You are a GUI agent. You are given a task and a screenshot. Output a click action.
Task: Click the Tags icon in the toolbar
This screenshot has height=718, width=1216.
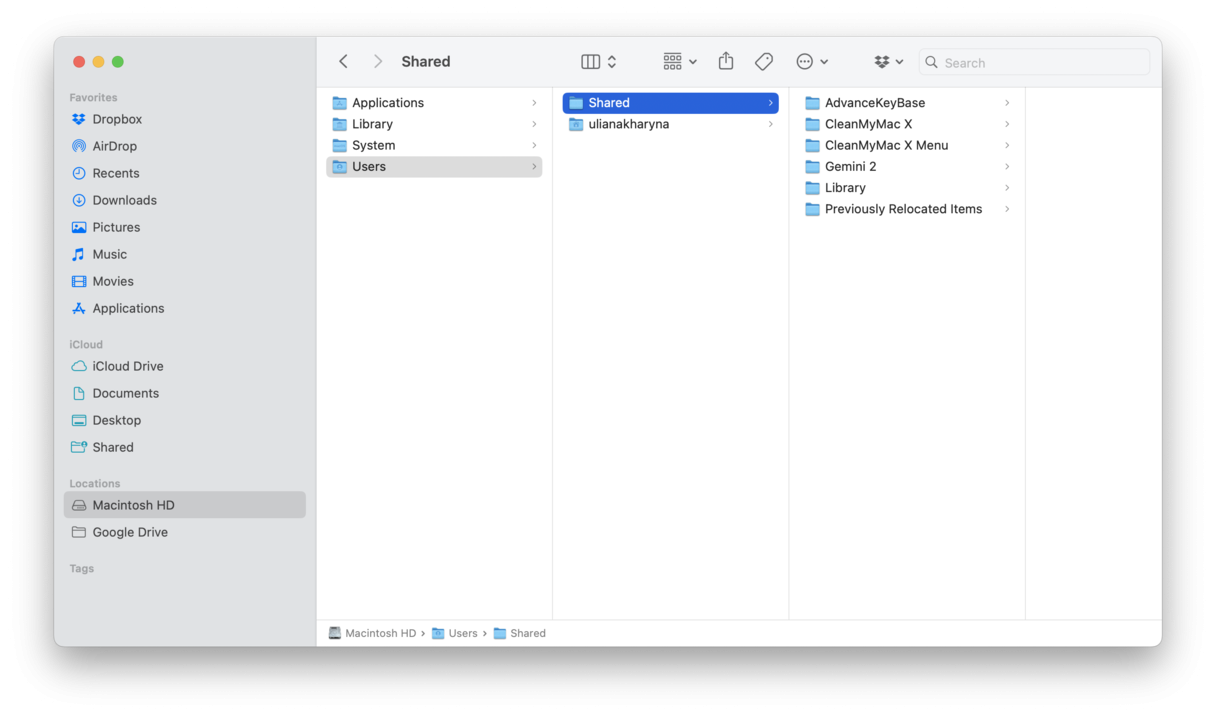pyautogui.click(x=763, y=61)
